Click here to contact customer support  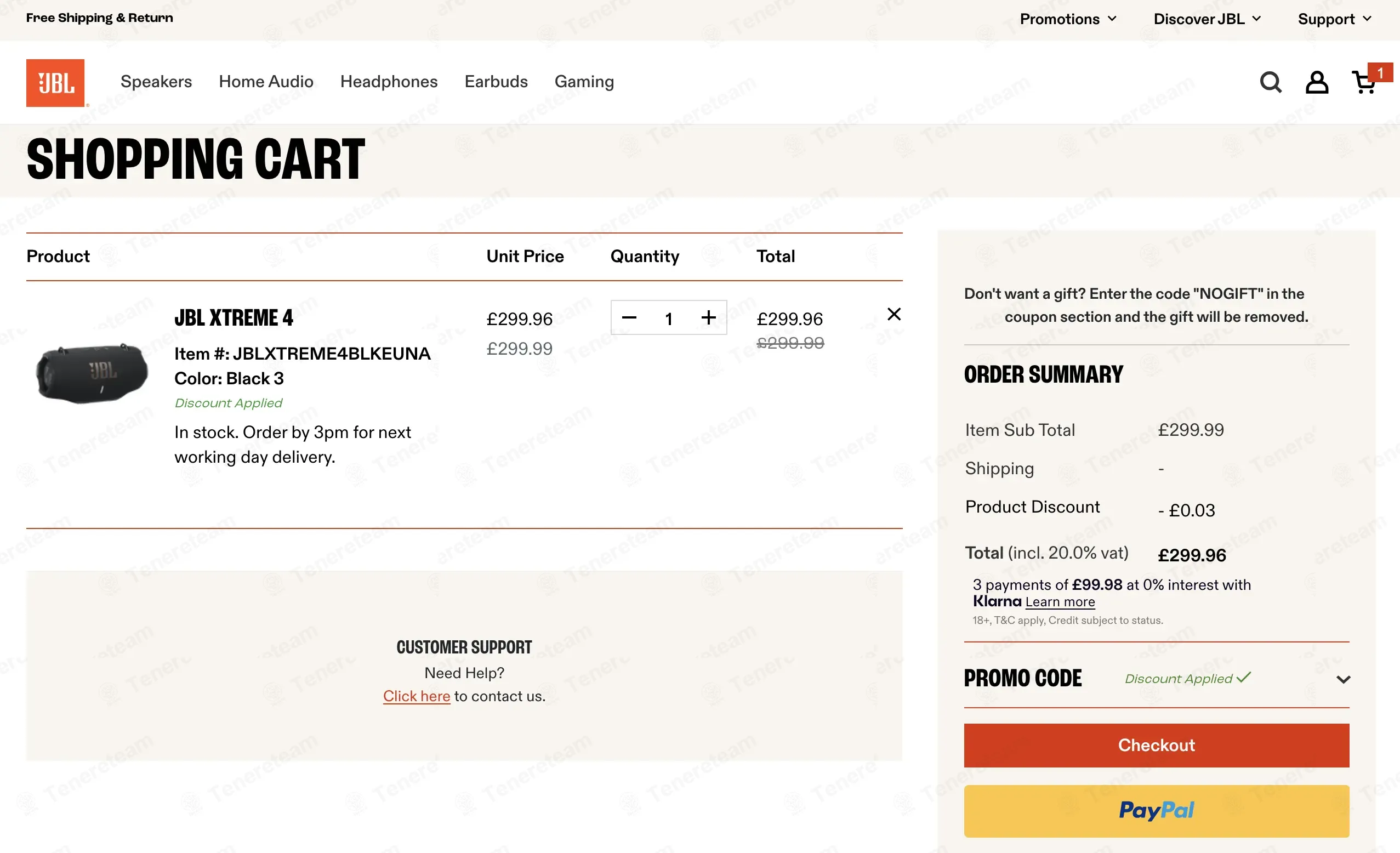click(x=417, y=696)
